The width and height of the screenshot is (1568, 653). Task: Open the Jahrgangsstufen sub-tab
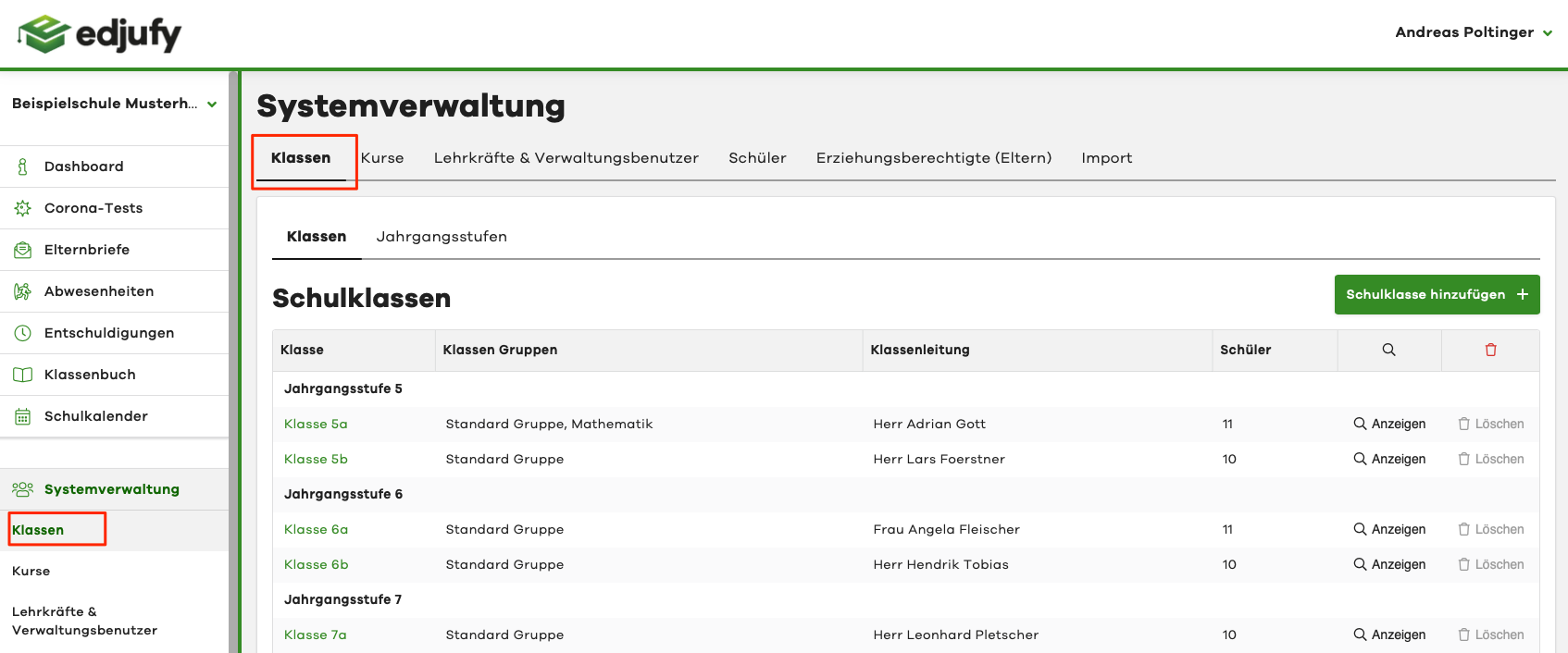coord(442,237)
